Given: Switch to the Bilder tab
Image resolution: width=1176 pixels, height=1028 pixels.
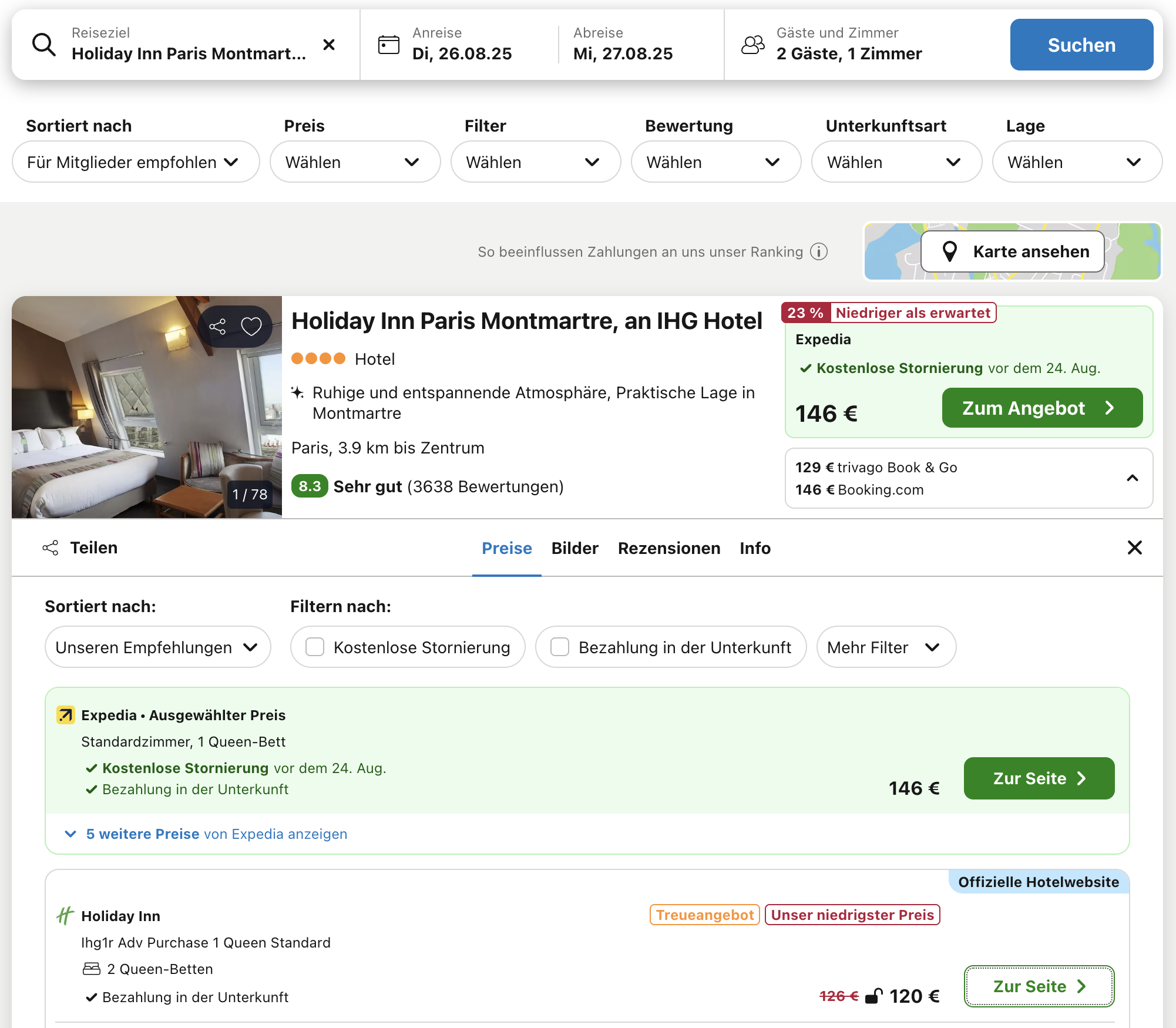Looking at the screenshot, I should click(x=575, y=548).
